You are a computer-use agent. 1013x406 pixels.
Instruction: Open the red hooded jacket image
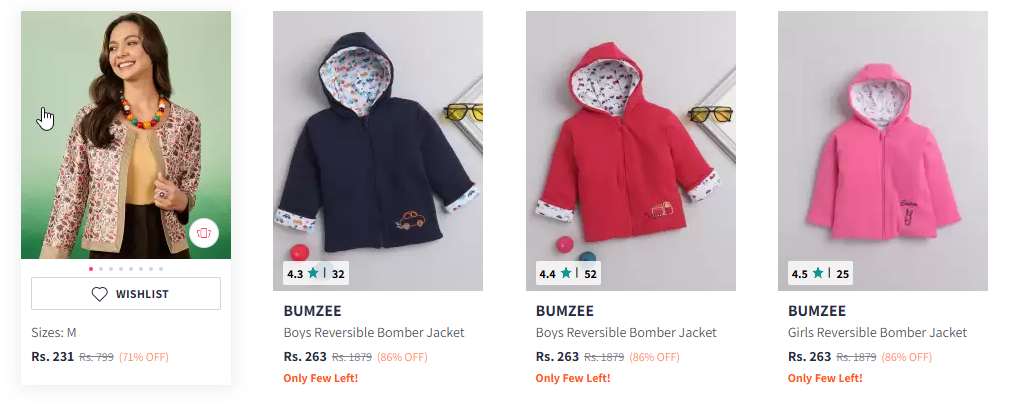point(631,151)
